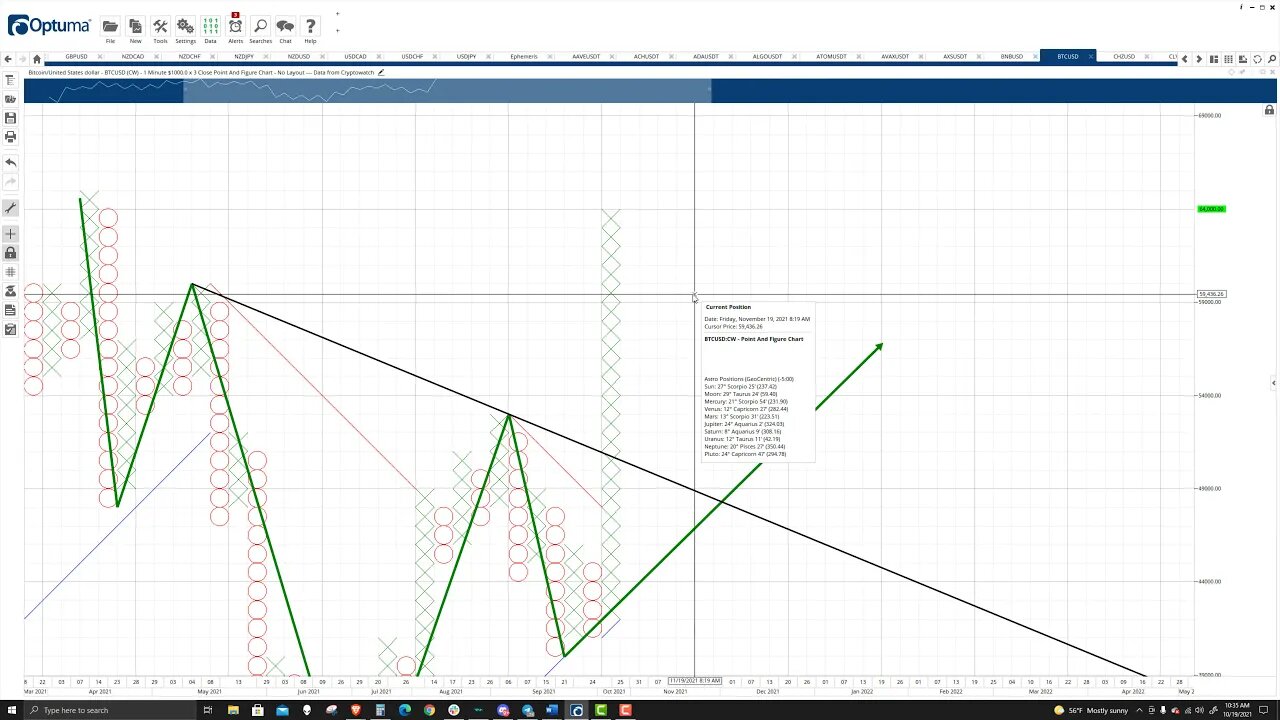Switch to the Ephemeris tab
Screen dimensions: 1280x720
(523, 57)
